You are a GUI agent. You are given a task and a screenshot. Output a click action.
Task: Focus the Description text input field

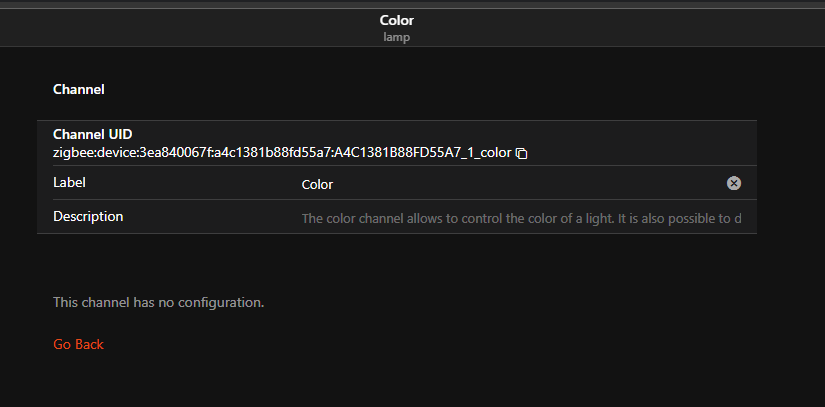(521, 218)
